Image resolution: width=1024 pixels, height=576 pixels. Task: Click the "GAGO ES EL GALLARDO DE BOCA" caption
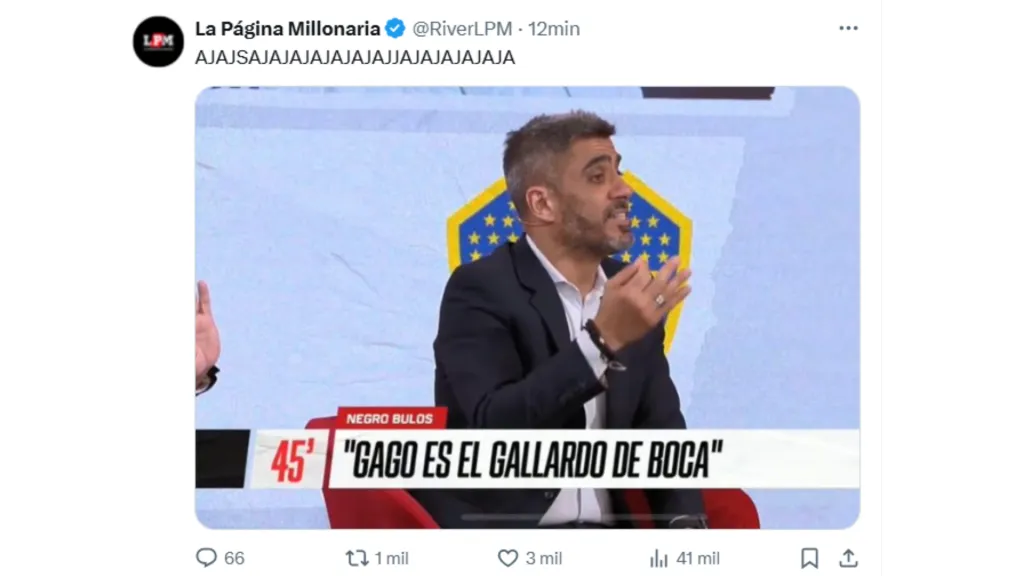pos(533,460)
